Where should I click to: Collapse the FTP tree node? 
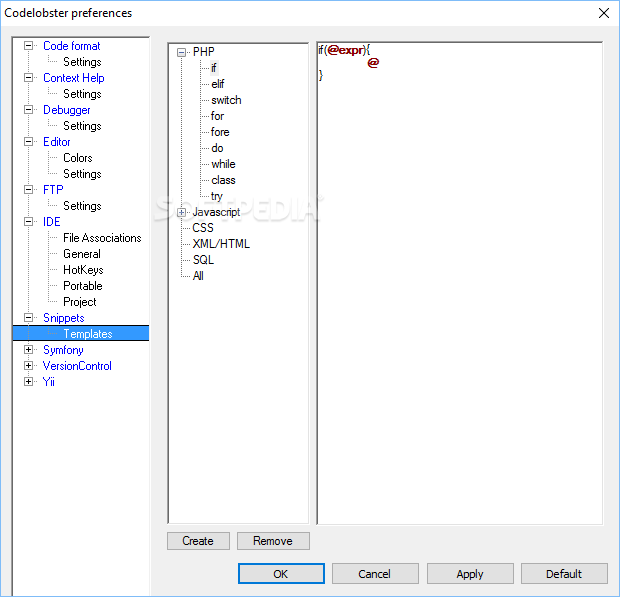[x=28, y=190]
